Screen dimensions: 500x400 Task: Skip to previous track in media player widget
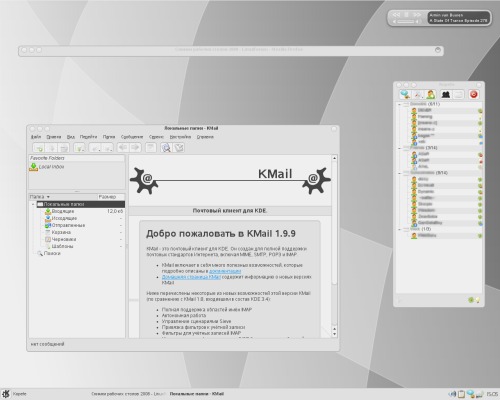[396, 15]
